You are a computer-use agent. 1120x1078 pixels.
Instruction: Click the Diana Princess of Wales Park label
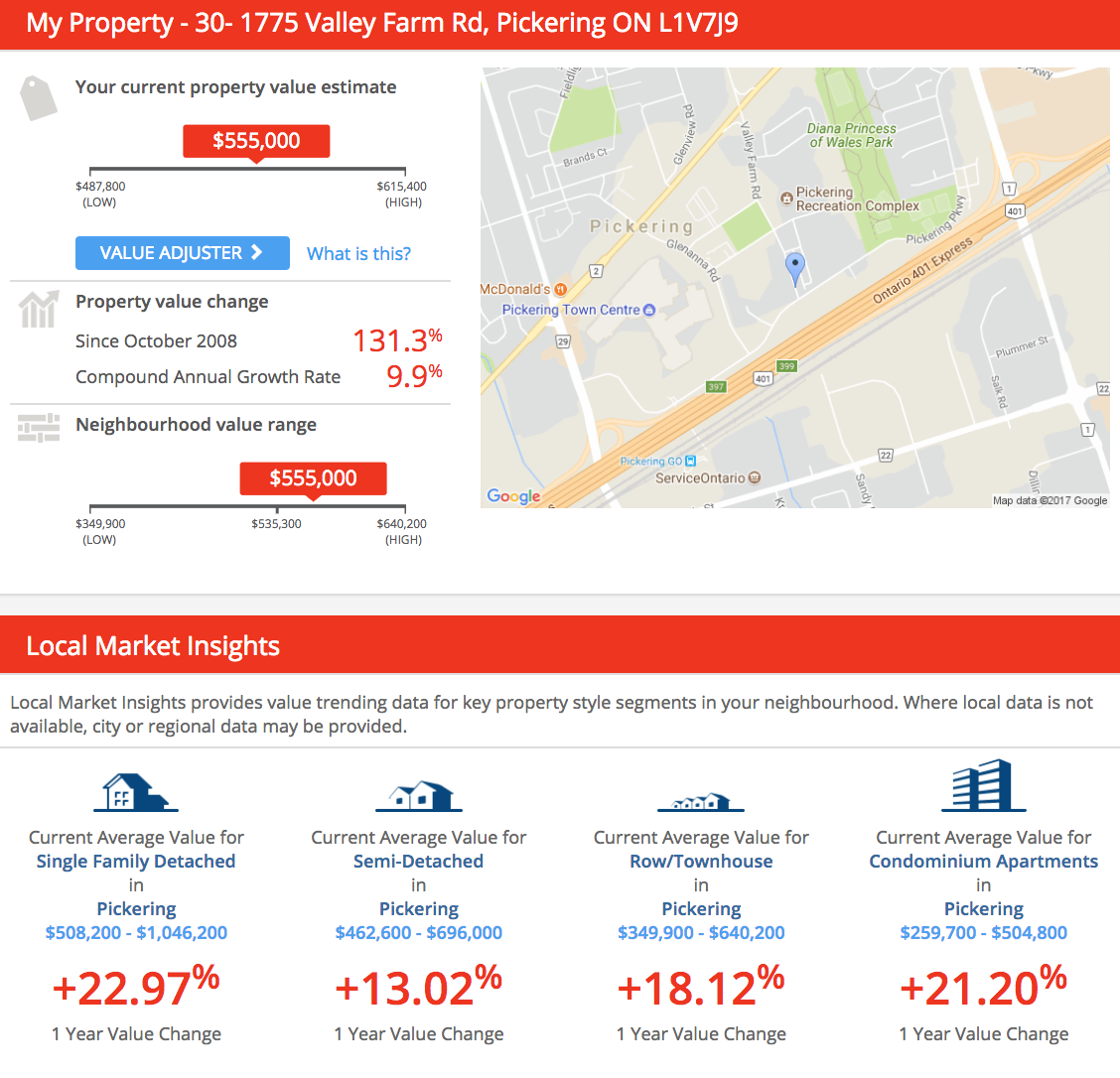(x=852, y=135)
